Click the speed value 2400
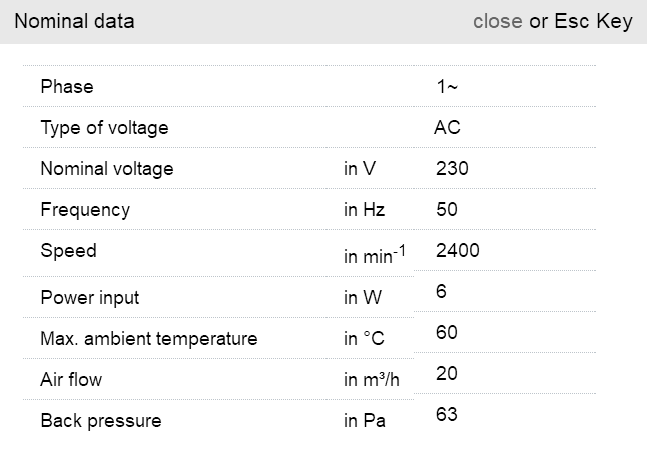 pos(458,251)
